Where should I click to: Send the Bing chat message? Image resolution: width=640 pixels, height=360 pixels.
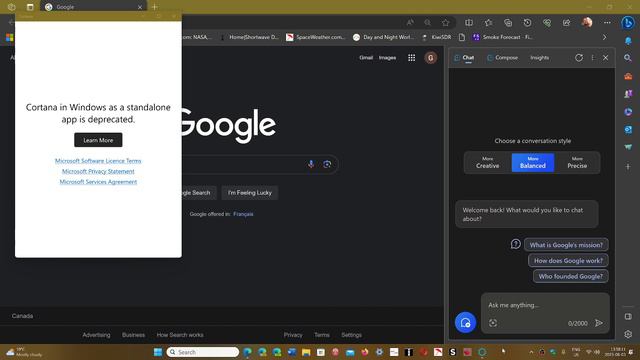coord(599,323)
